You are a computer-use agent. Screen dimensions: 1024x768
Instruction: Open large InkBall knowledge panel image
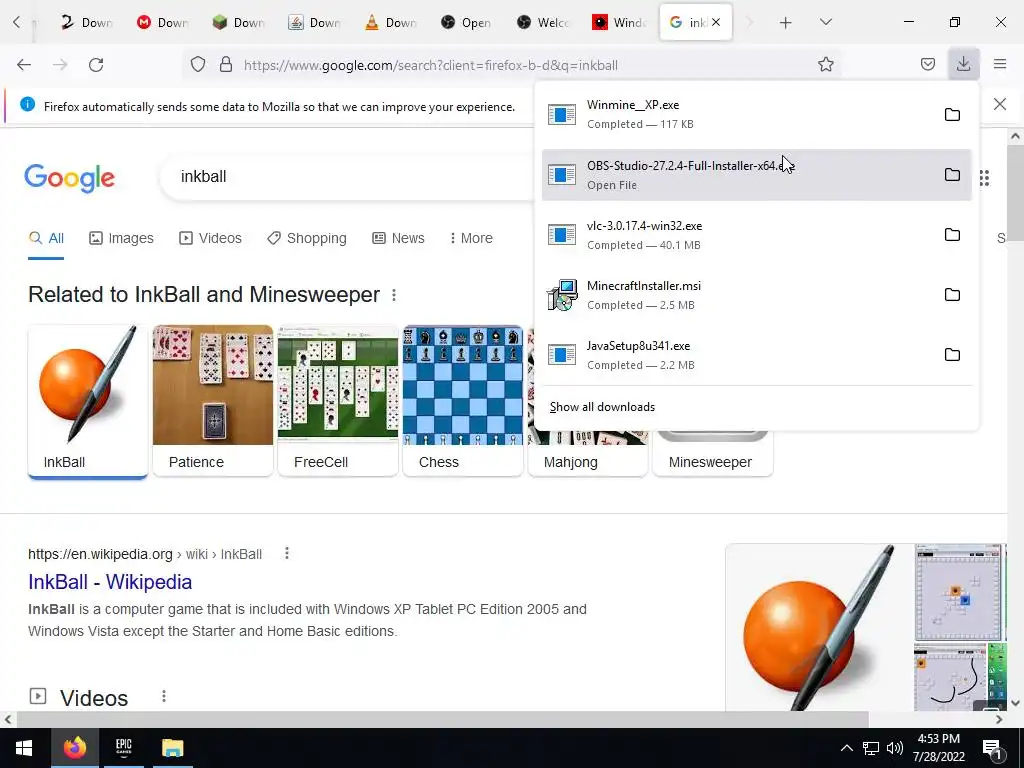click(818, 627)
